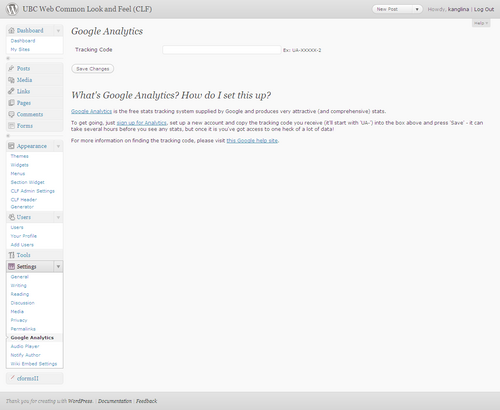Click Save Changes button
This screenshot has width=500, height=410.
click(93, 69)
